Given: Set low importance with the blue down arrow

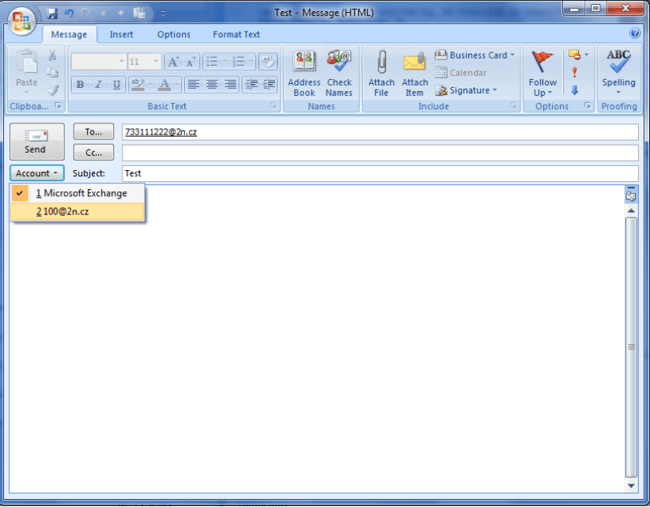Looking at the screenshot, I should [x=575, y=90].
